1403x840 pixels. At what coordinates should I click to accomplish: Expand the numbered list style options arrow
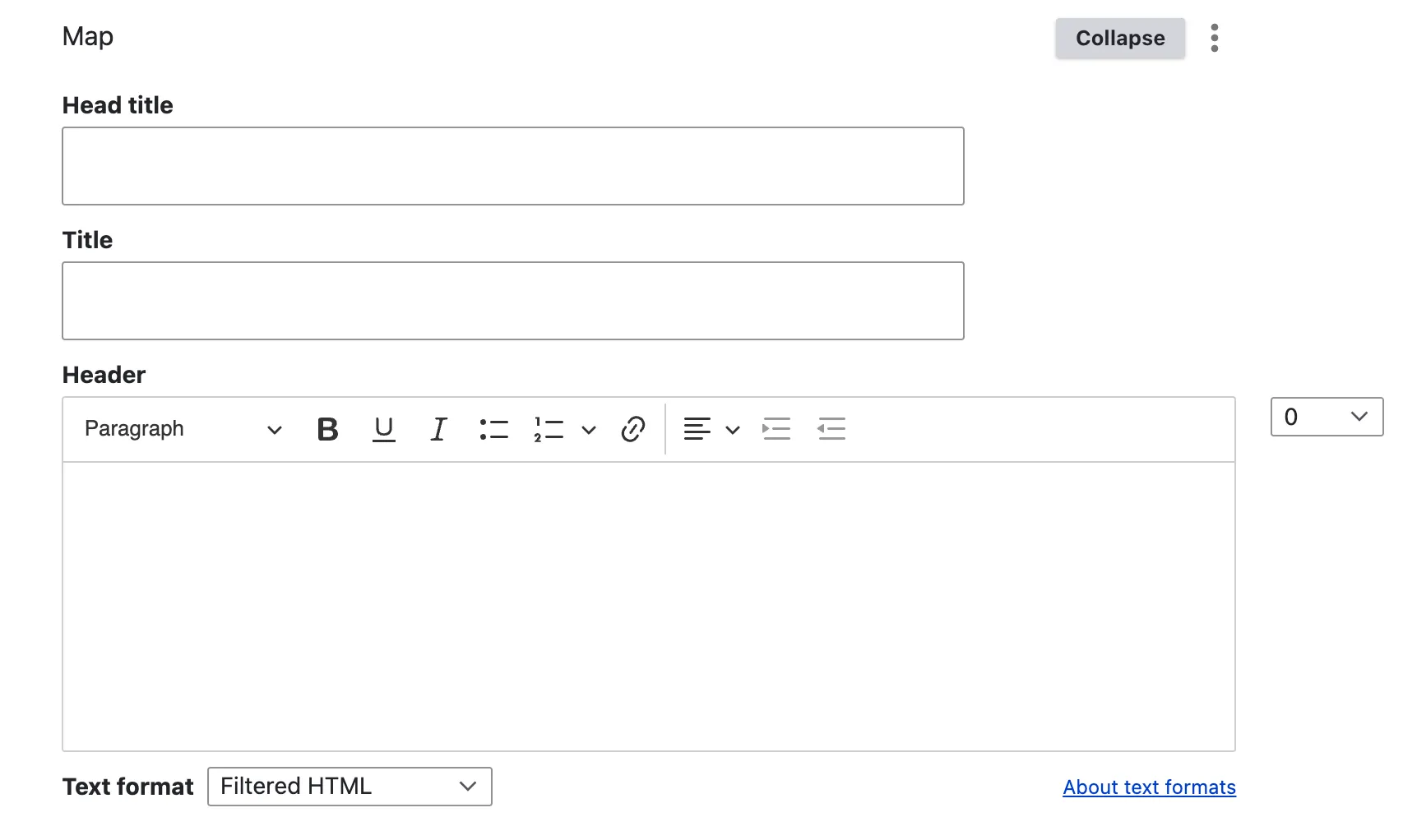[589, 429]
